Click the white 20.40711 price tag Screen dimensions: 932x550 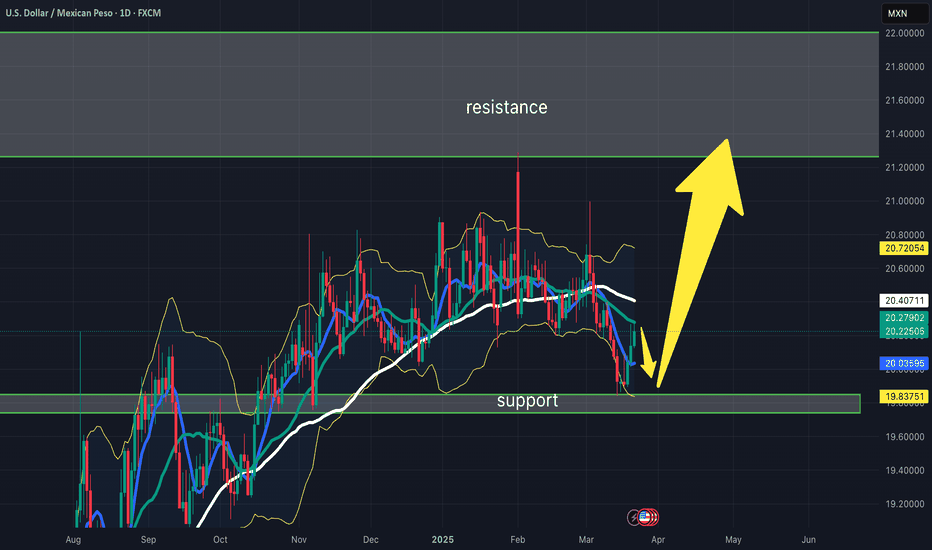pyautogui.click(x=904, y=301)
